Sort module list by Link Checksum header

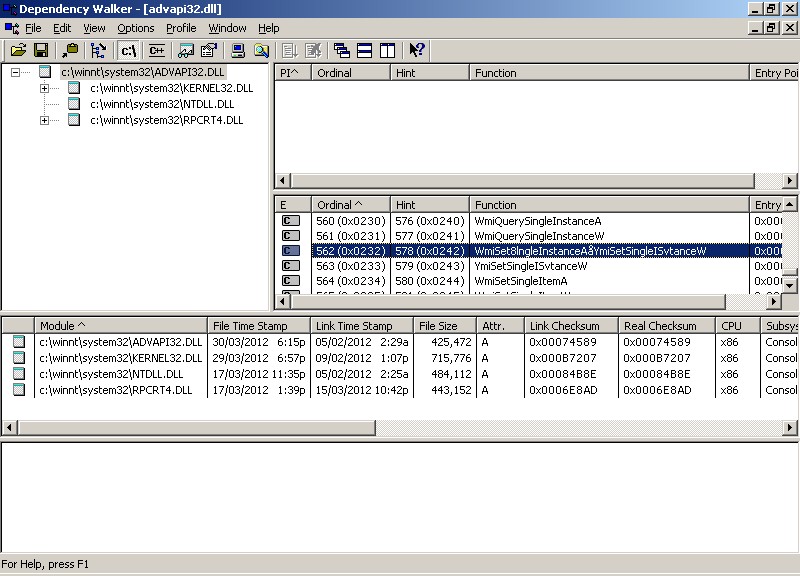point(571,326)
